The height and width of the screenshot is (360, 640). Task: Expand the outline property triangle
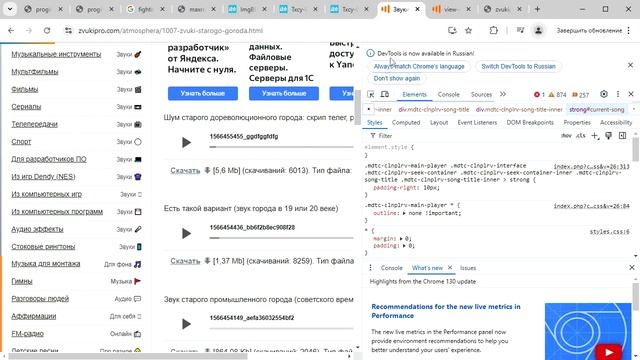[404, 213]
